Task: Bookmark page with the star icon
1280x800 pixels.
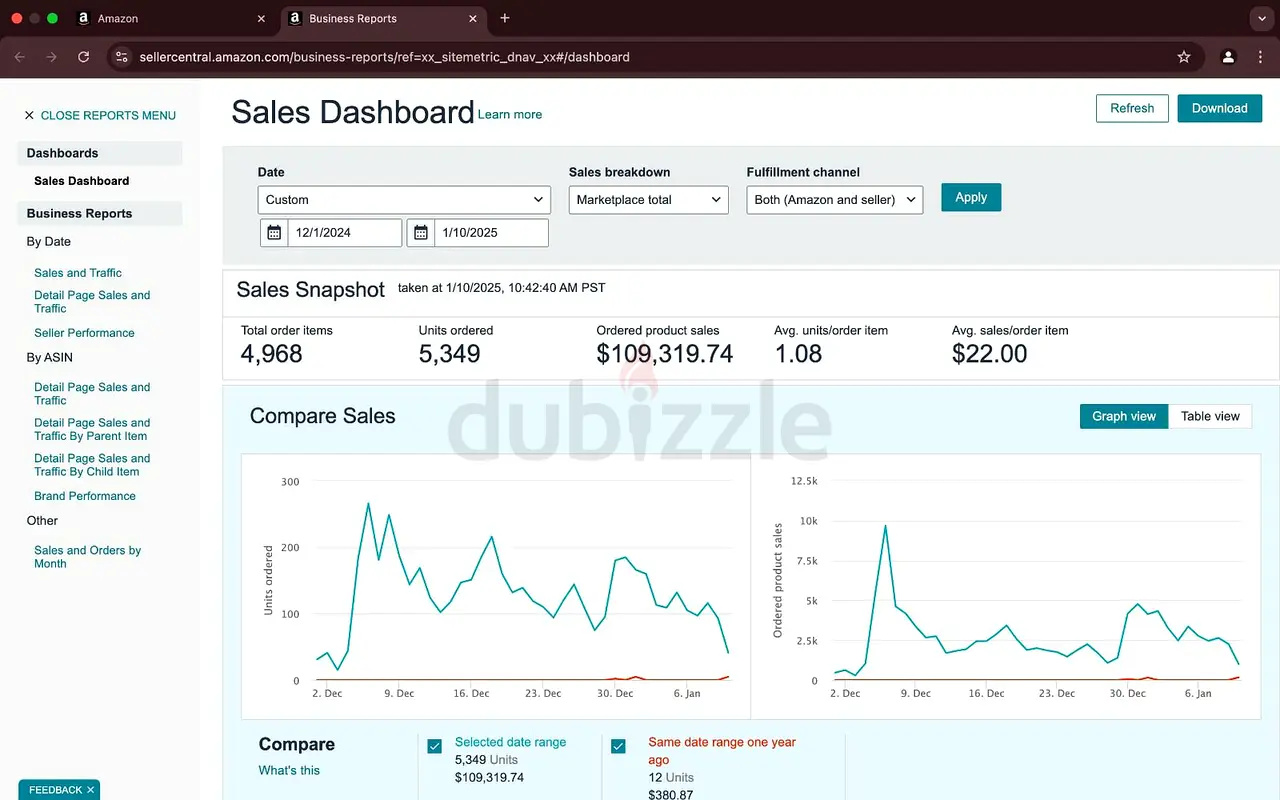Action: click(x=1184, y=57)
